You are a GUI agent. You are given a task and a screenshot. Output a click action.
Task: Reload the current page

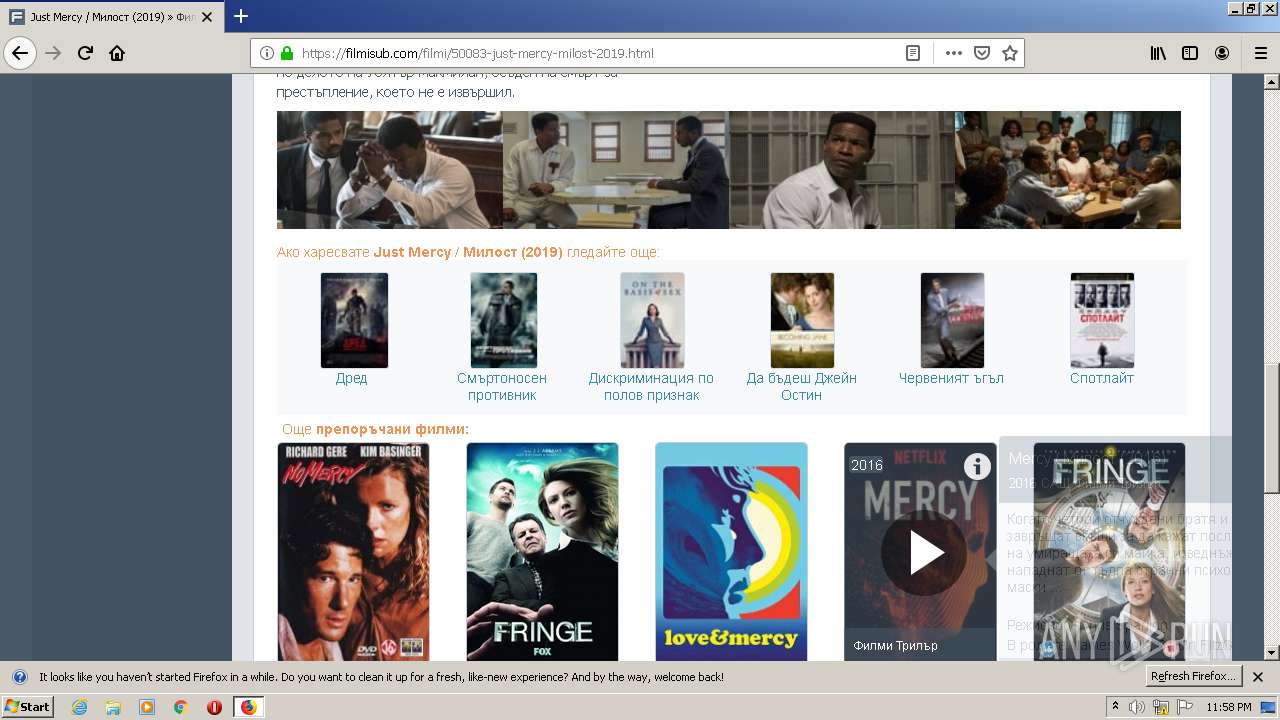coord(85,53)
